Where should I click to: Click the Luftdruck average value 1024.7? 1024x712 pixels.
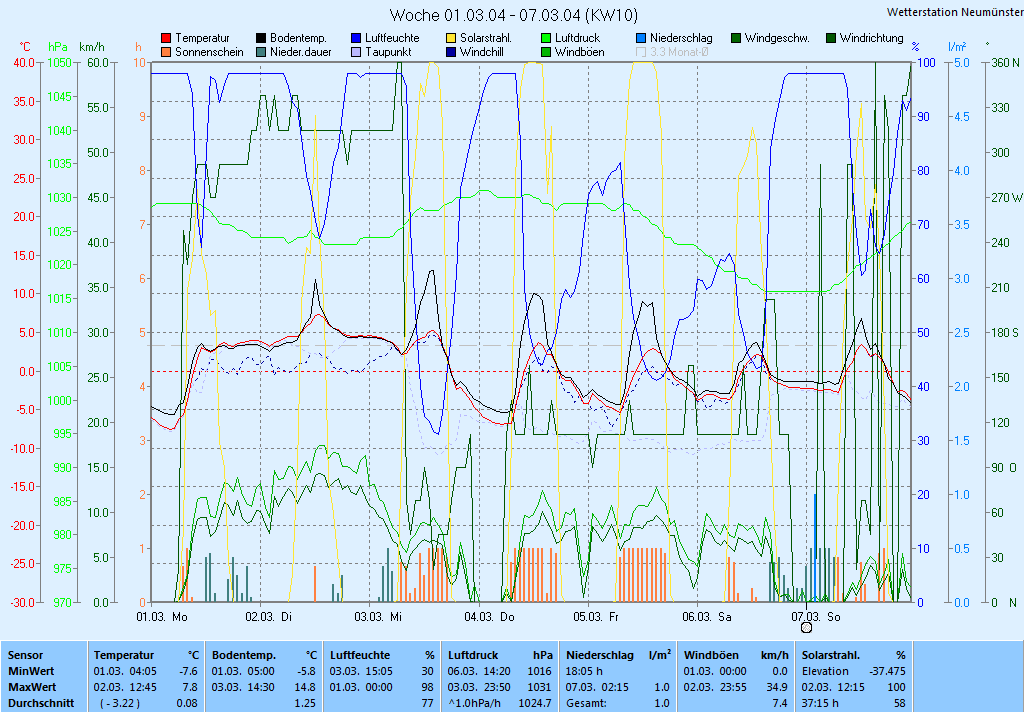pos(538,704)
